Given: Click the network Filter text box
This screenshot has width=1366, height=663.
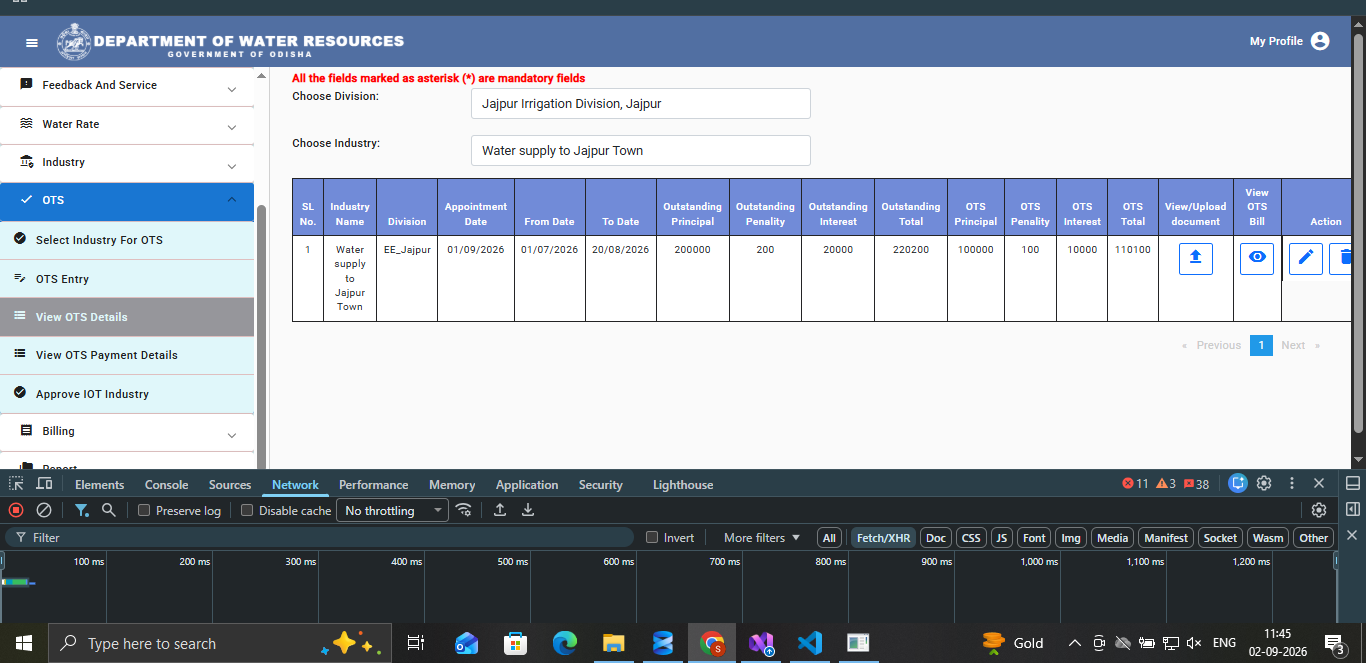Looking at the screenshot, I should [319, 538].
